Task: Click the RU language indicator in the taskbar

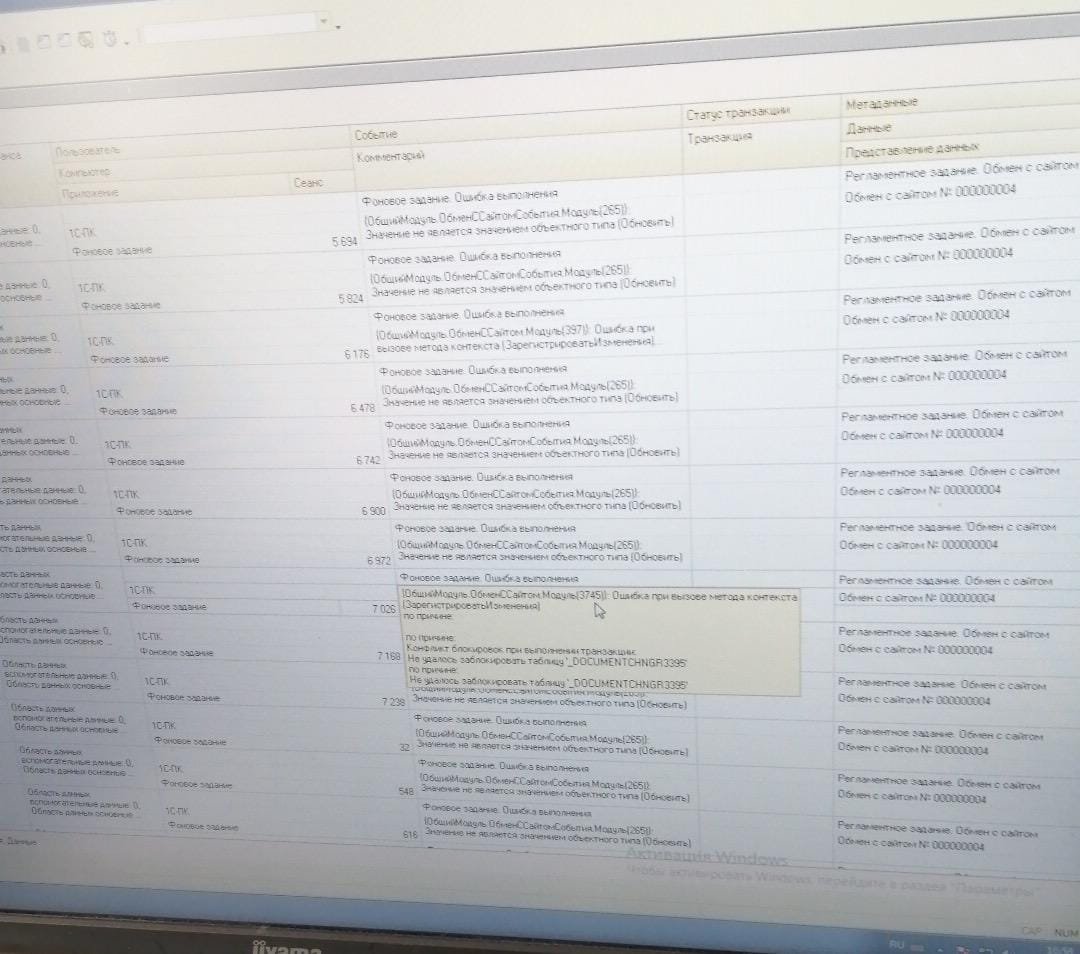Action: (896, 943)
